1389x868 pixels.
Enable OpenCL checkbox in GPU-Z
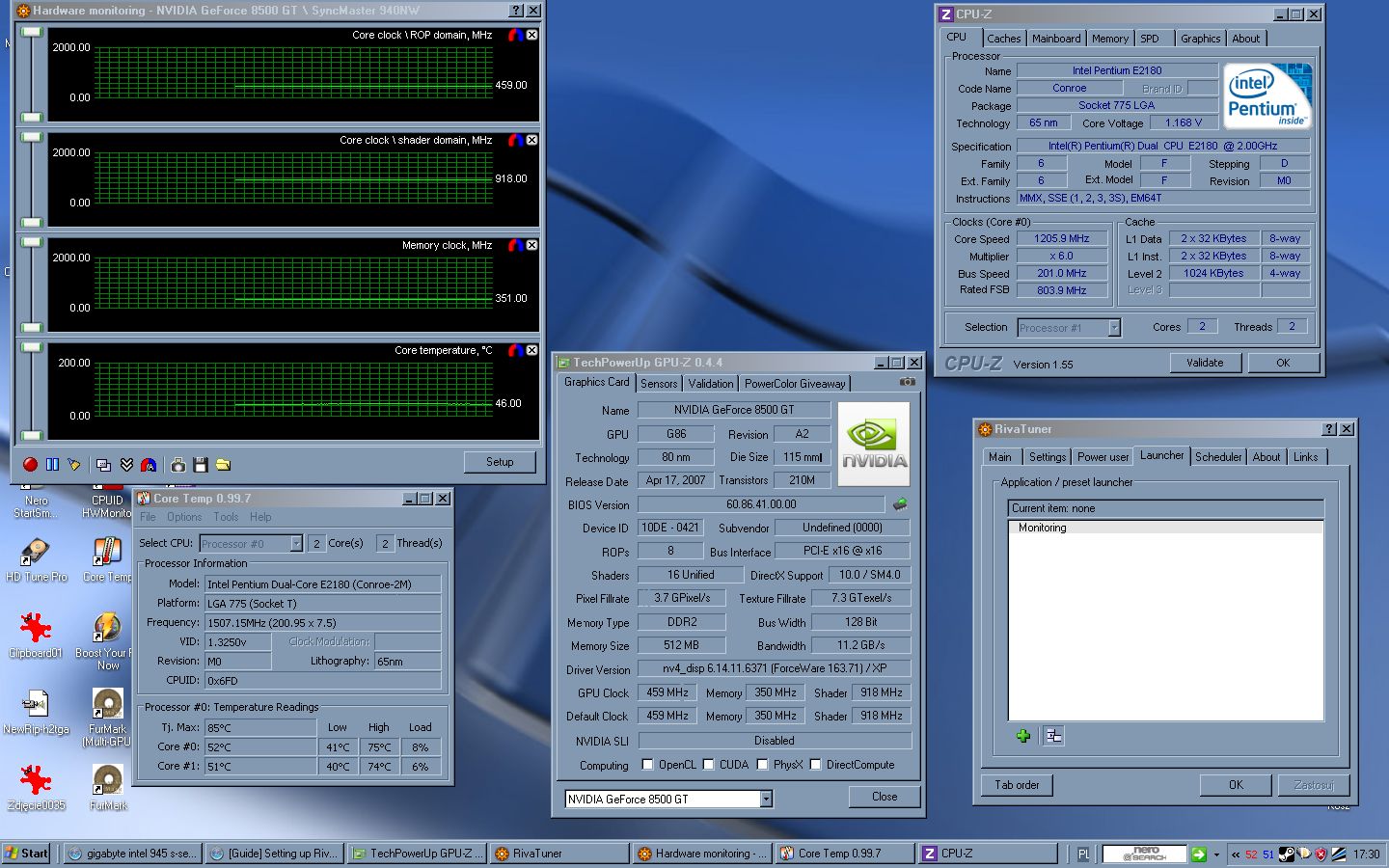click(648, 765)
